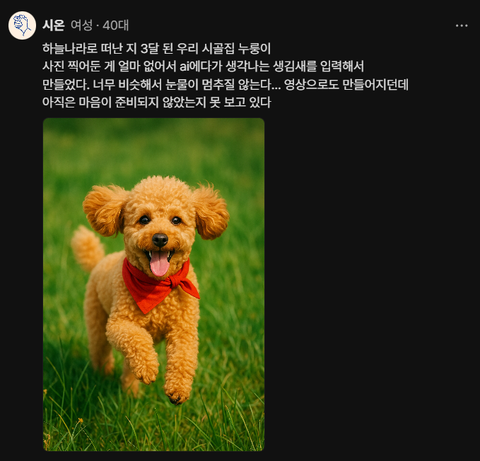Click the dog's black nose in photo
Viewport: 480px width, 461px height.
point(160,239)
